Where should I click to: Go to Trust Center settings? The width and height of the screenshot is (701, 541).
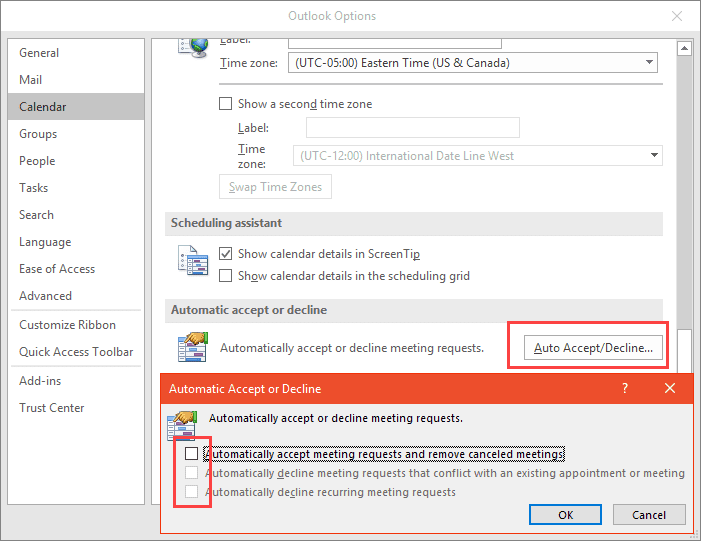(x=51, y=408)
